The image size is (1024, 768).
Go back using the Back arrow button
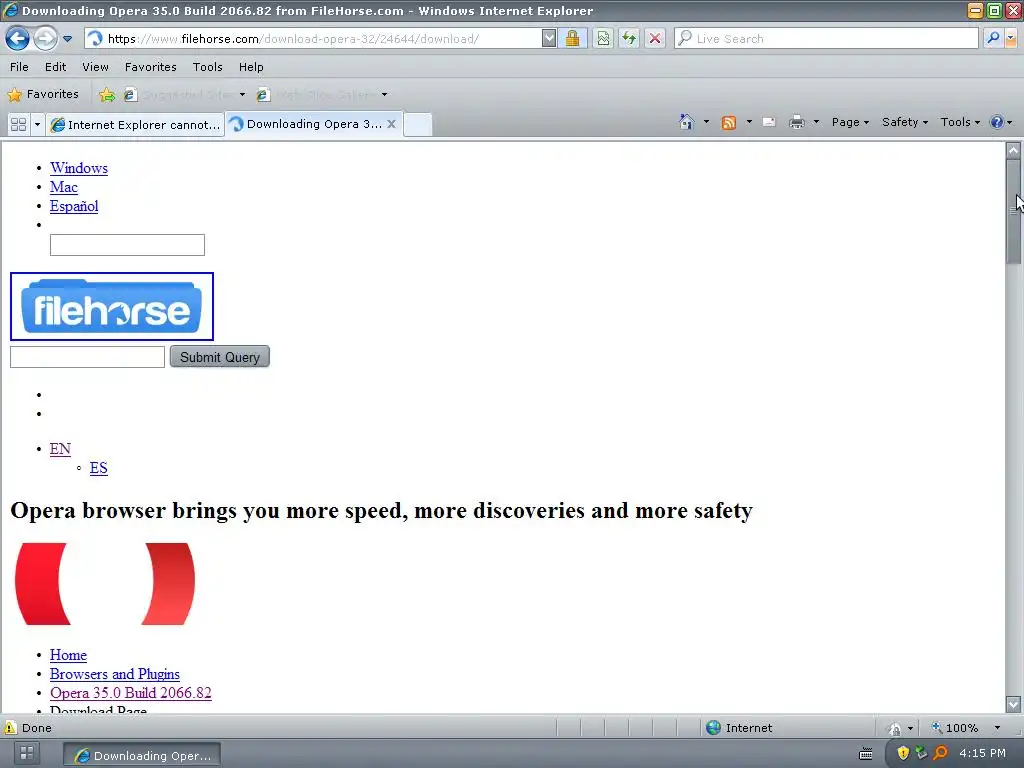18,39
